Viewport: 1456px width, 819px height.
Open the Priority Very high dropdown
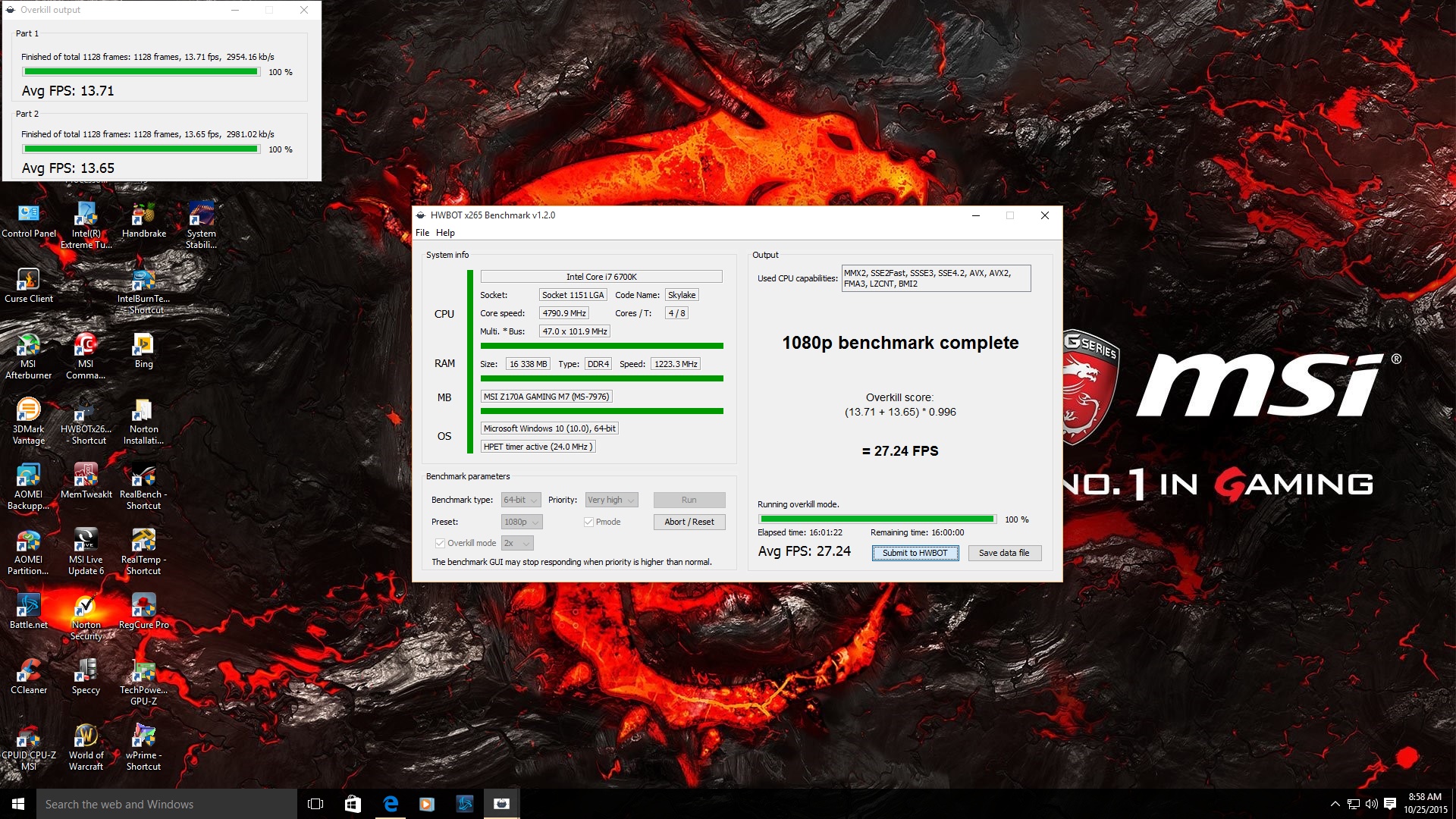(611, 500)
